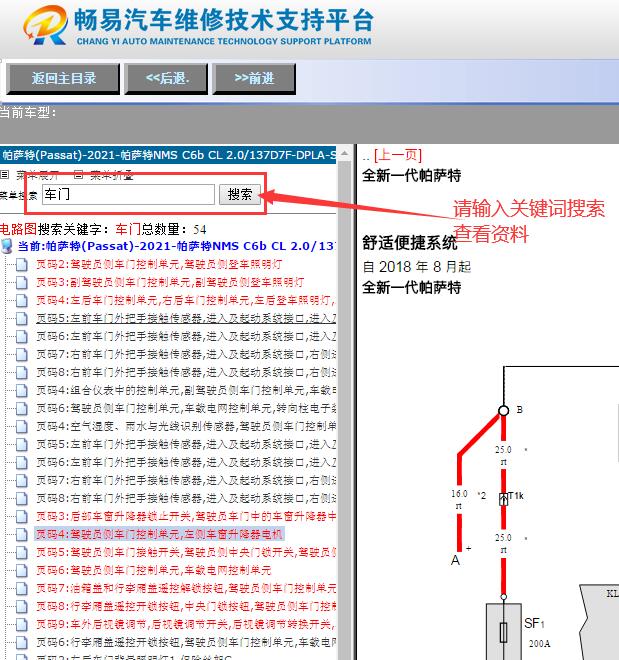Image resolution: width=619 pixels, height=660 pixels.
Task: Click the document icon of 页码3:副驾驶员侧车门控制单元
Action: (21, 282)
